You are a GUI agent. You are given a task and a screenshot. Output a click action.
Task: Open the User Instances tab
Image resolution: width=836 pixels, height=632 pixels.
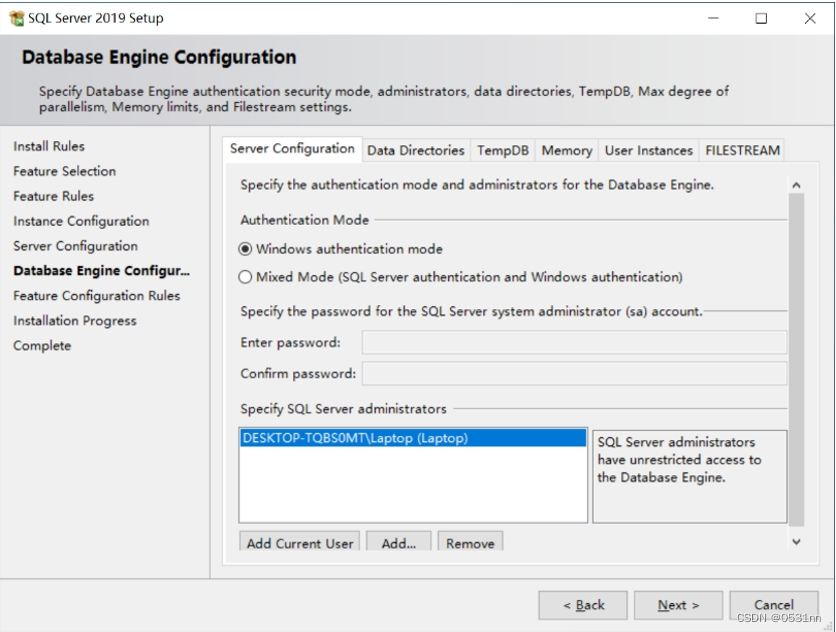647,150
